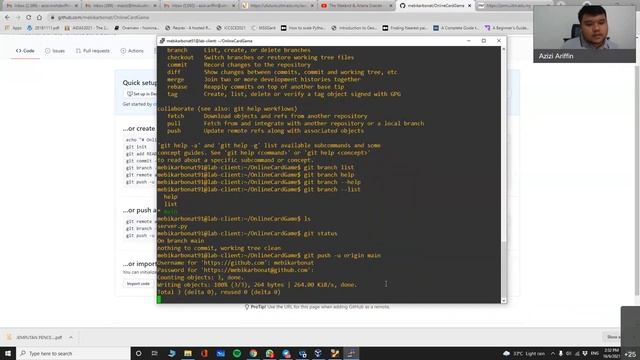Click the terminal window PuTTY title icon

[x=162, y=41]
